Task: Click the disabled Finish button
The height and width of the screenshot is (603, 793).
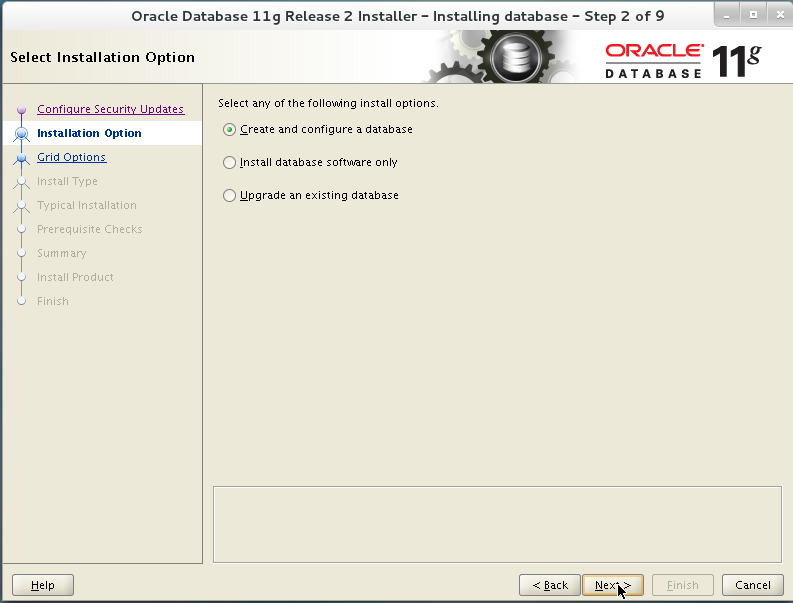Action: [683, 585]
